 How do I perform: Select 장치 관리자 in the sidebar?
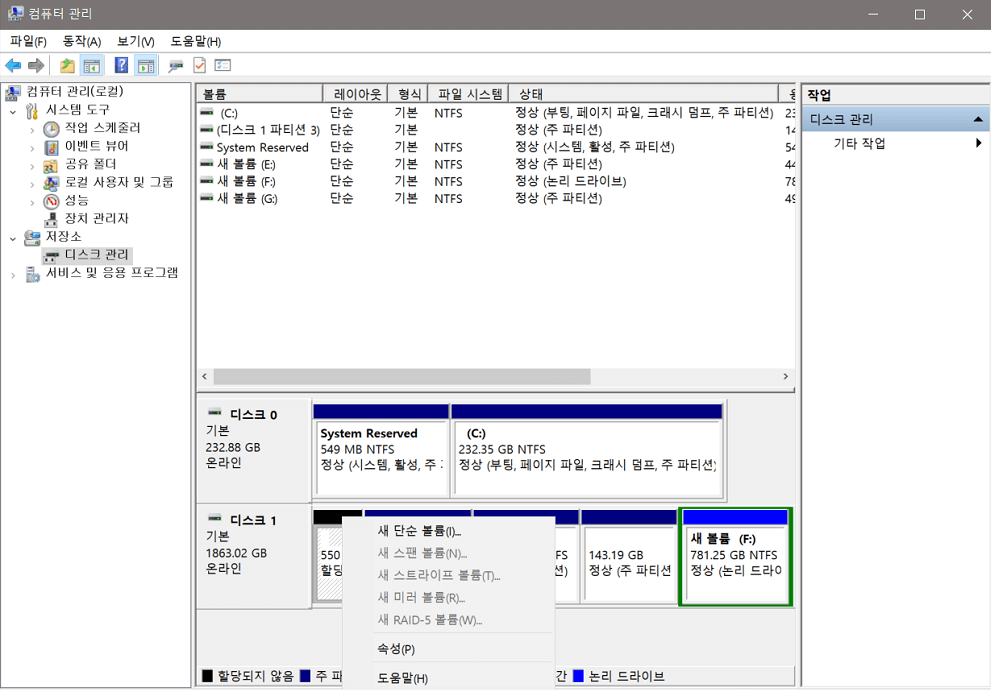(91, 218)
